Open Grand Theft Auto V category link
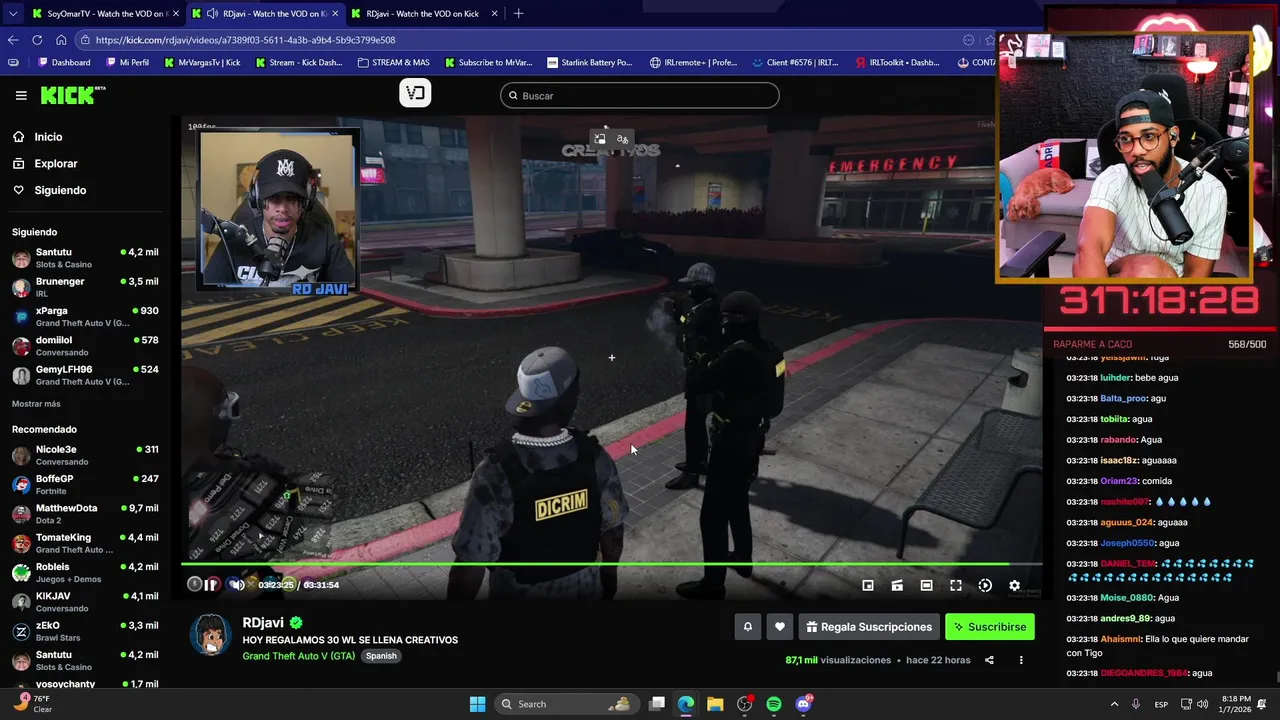The height and width of the screenshot is (720, 1280). [x=298, y=656]
